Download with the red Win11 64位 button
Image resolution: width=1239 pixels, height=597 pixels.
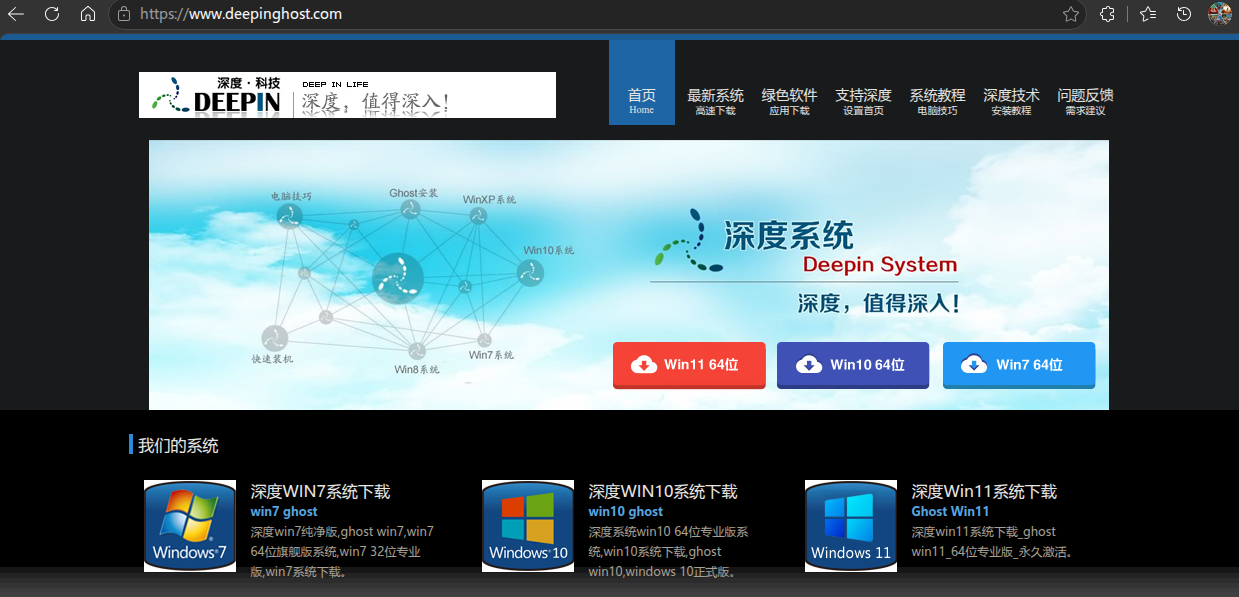point(689,365)
